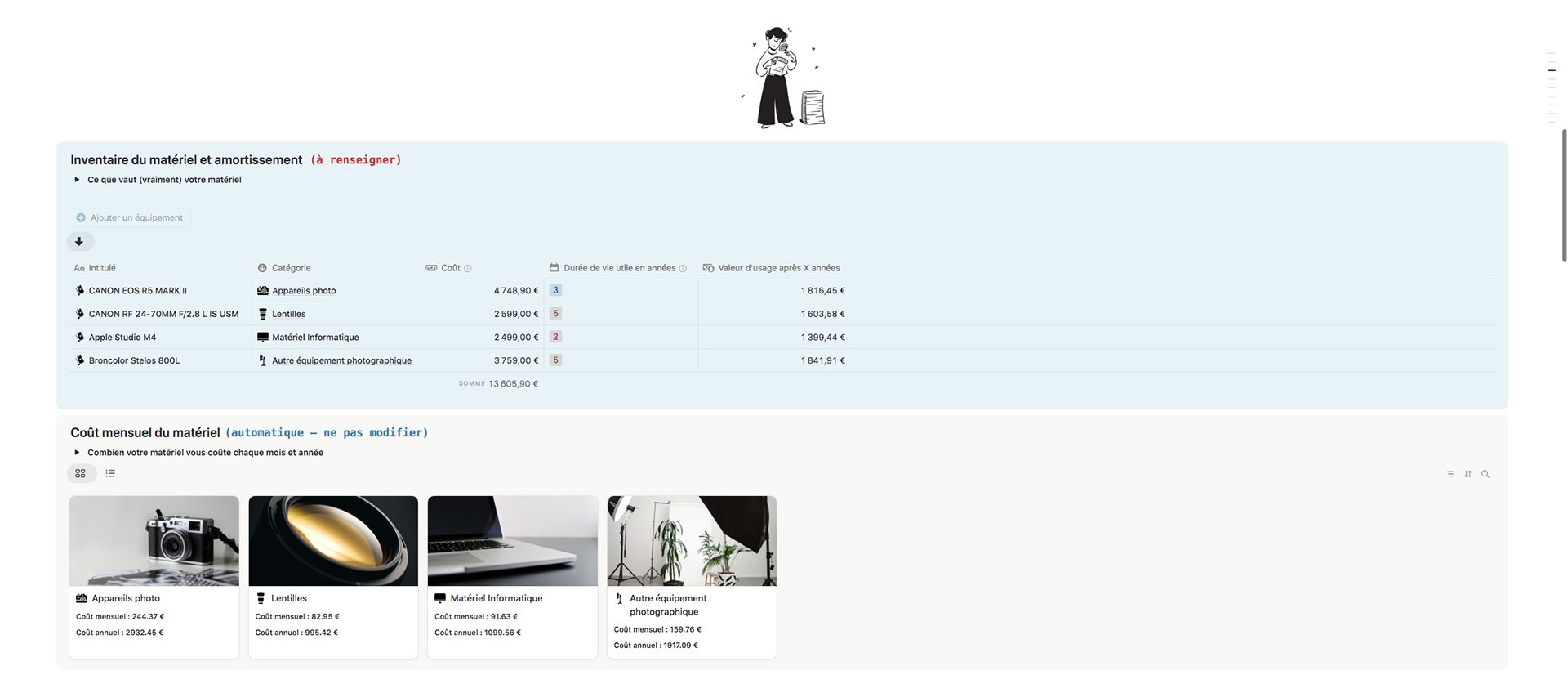The image size is (1568, 675).
Task: Click value cell 1 399,44 €
Action: [x=823, y=337]
